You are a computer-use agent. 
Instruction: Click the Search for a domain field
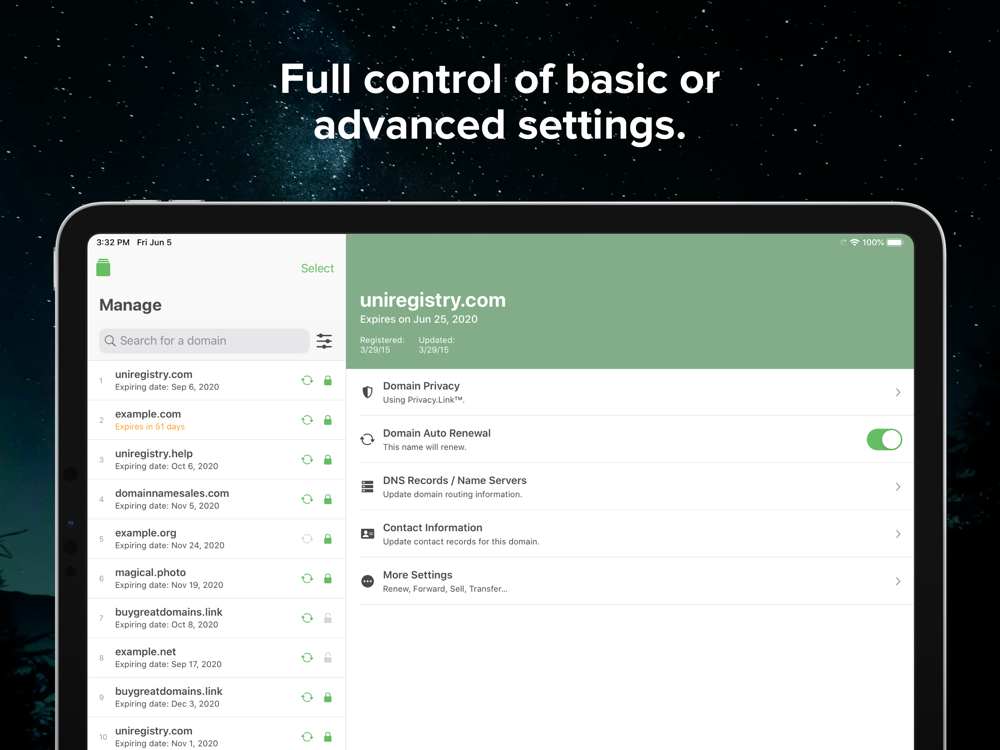coord(204,341)
